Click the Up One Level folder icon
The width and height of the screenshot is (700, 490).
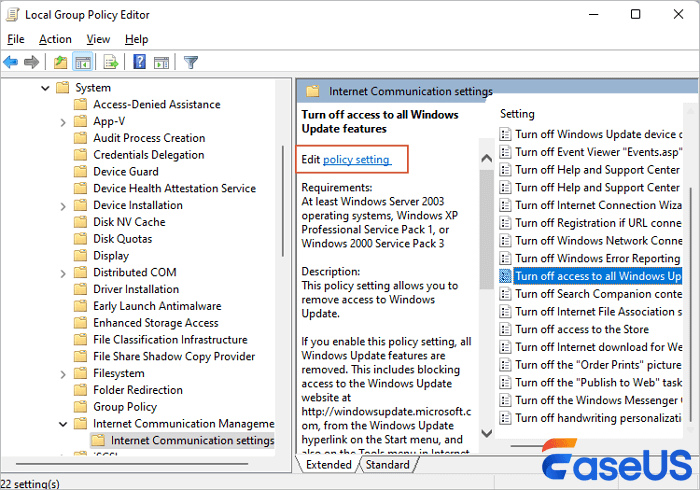(61, 62)
